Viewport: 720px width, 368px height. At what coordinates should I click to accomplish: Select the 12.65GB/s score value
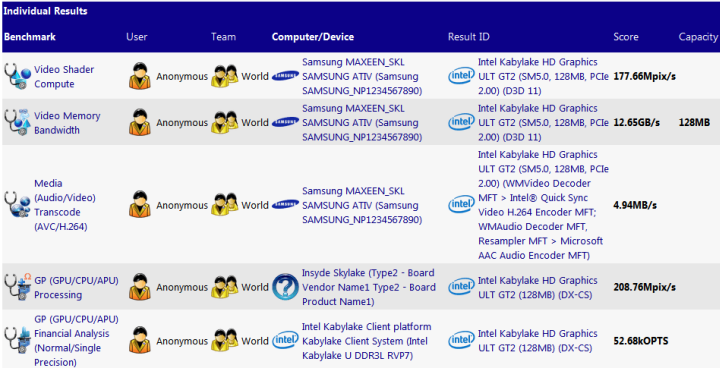click(636, 123)
